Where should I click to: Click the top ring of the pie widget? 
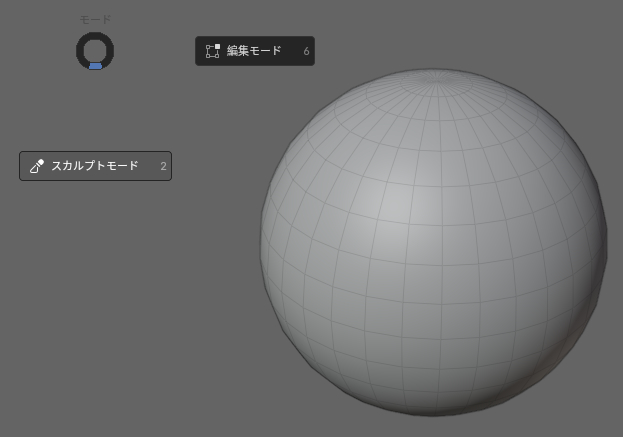click(95, 35)
